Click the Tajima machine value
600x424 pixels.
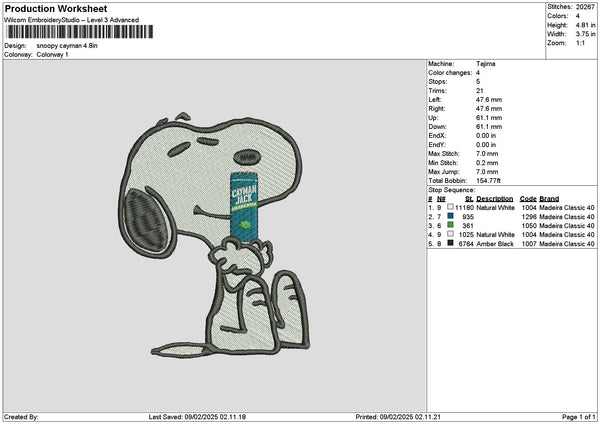pyautogui.click(x=485, y=64)
